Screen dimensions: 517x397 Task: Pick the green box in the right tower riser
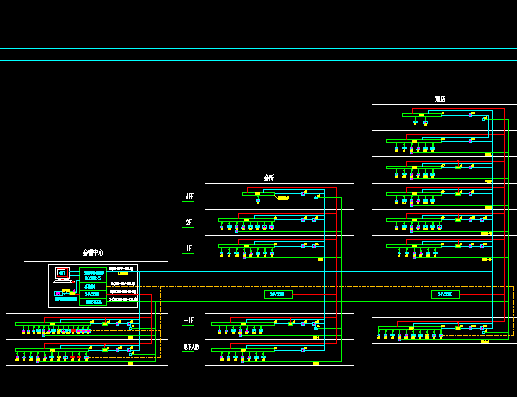445,294
